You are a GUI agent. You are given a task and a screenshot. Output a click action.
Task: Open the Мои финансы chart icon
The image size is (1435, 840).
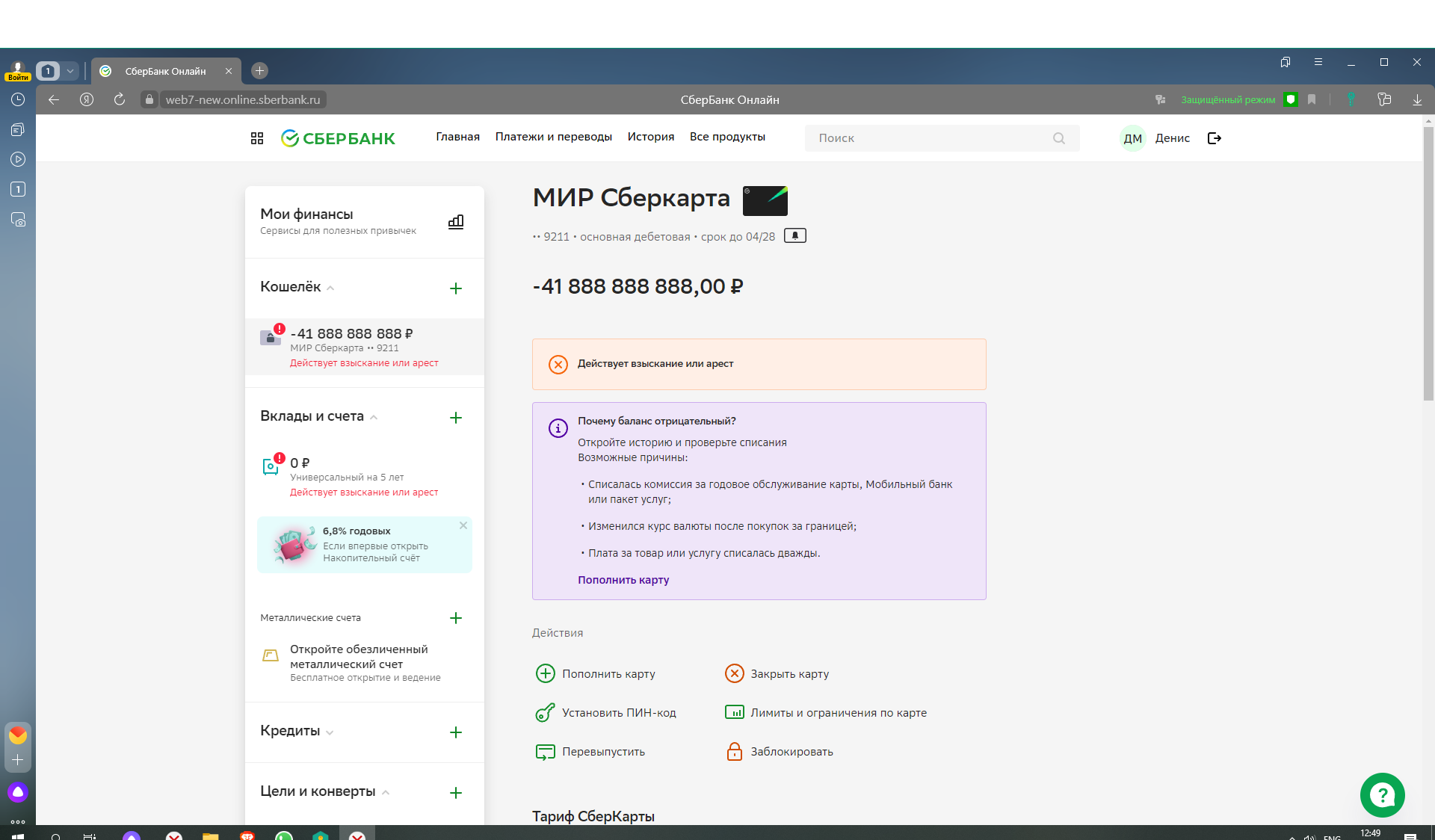click(456, 222)
